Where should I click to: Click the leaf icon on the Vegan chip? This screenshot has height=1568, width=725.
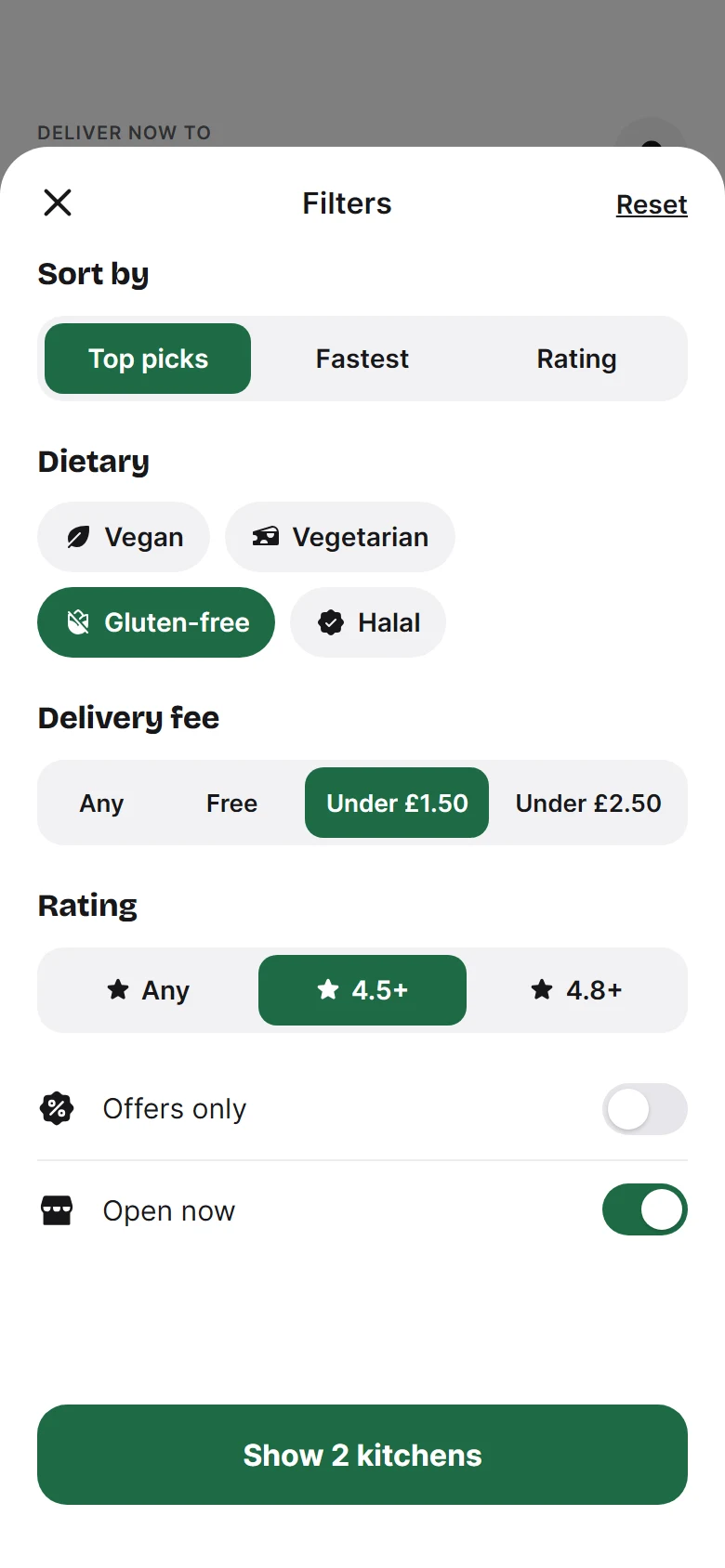tap(79, 537)
